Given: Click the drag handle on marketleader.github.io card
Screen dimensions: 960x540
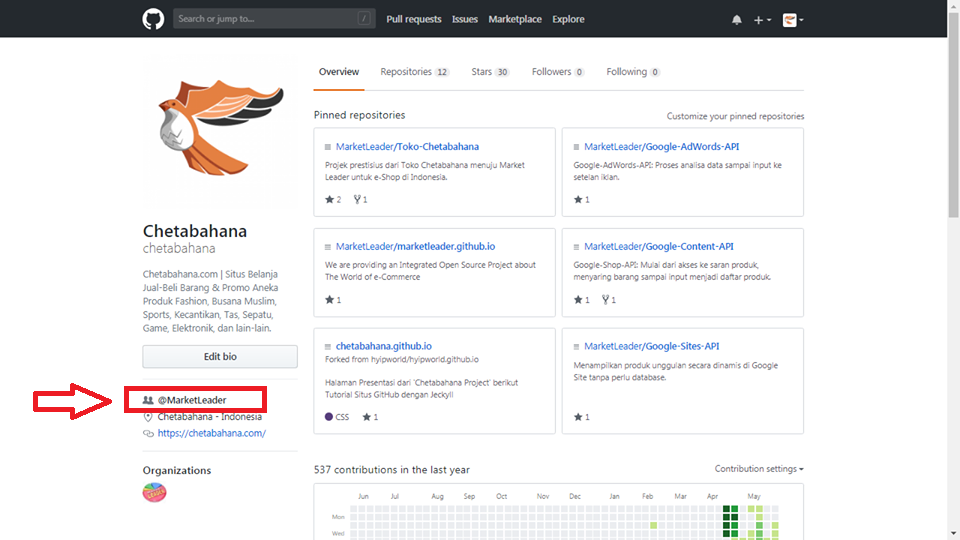Looking at the screenshot, I should 328,247.
